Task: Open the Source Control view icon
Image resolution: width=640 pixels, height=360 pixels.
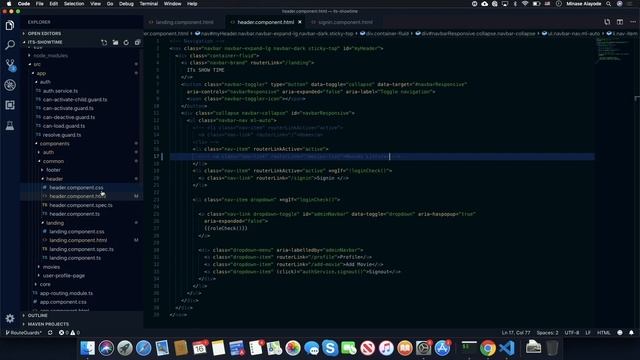Action: coord(10,65)
